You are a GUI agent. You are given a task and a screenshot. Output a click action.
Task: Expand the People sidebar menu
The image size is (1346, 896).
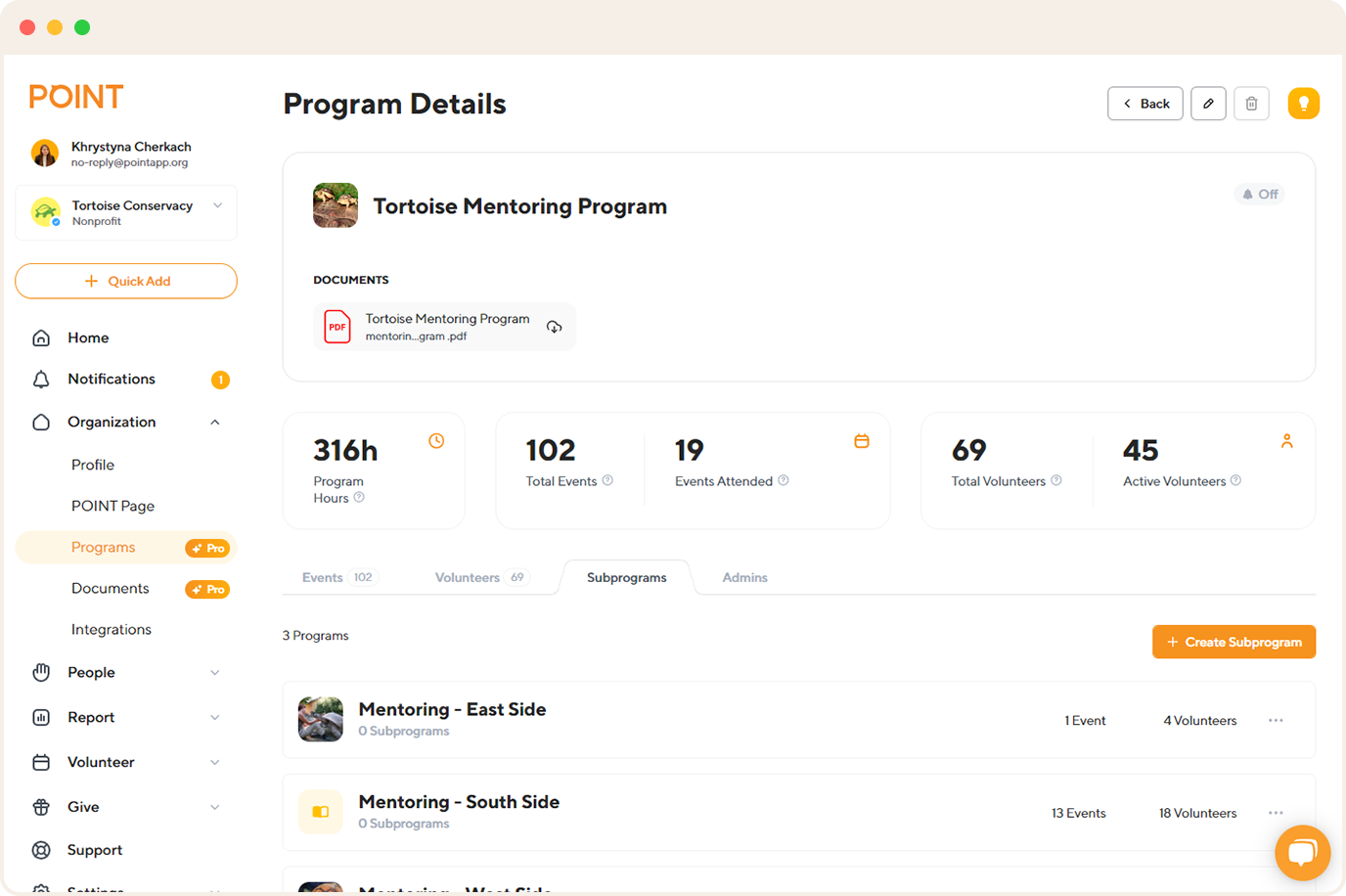coord(215,673)
